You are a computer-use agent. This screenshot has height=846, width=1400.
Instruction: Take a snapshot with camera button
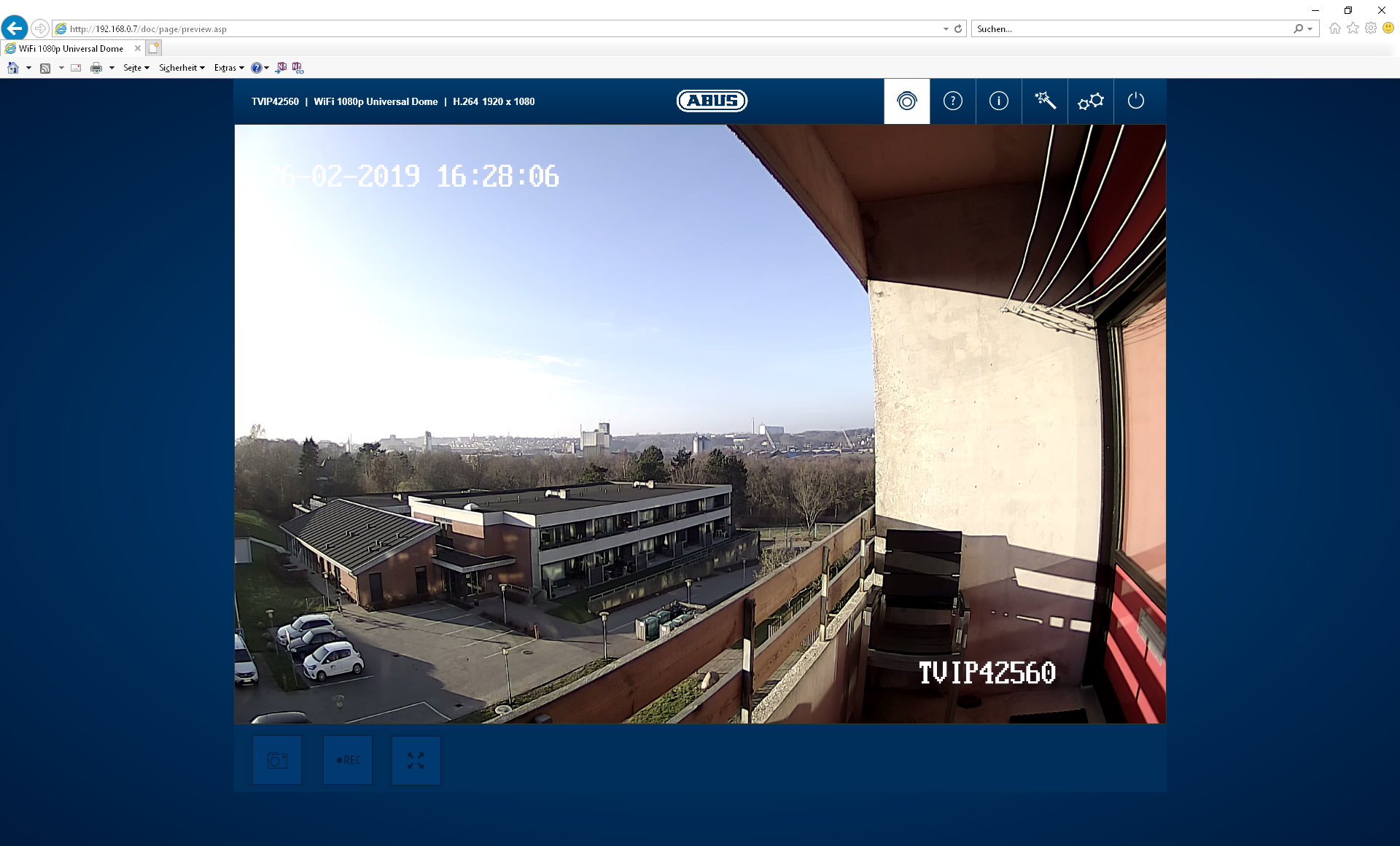[x=277, y=761]
